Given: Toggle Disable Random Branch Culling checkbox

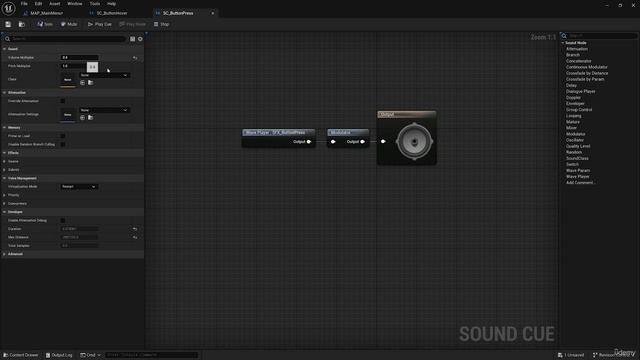Looking at the screenshot, I should (62, 144).
